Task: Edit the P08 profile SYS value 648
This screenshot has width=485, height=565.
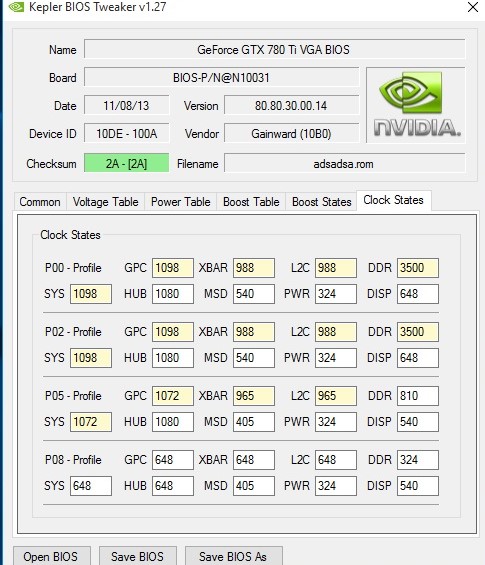Action: (x=91, y=486)
